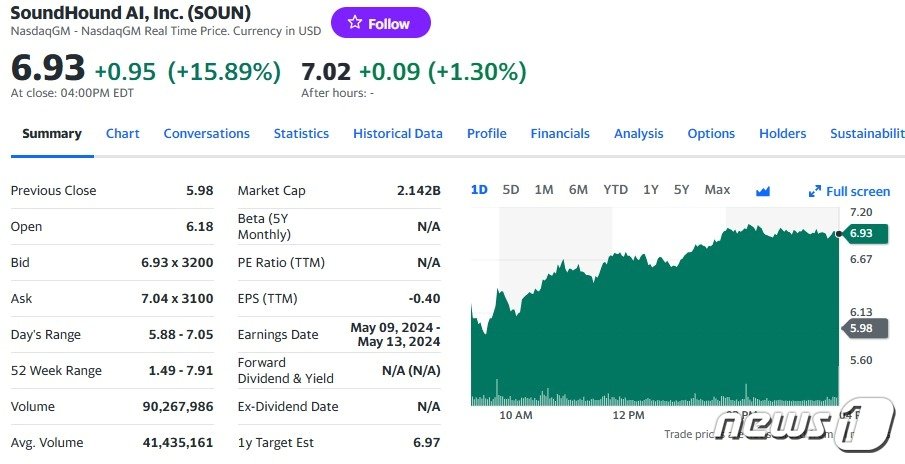
Task: Click the 6.93 current price marker on chart
Action: (x=860, y=233)
